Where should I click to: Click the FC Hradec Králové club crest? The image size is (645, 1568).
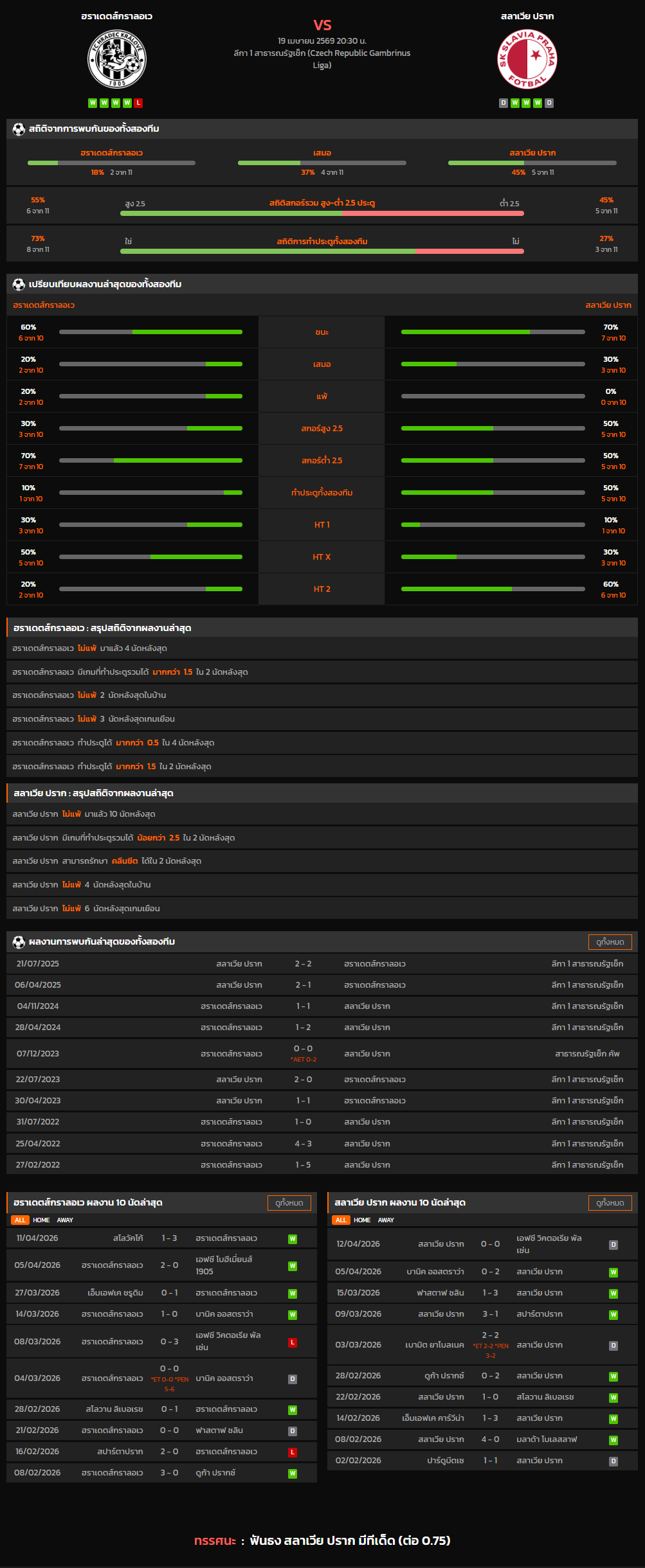click(117, 60)
